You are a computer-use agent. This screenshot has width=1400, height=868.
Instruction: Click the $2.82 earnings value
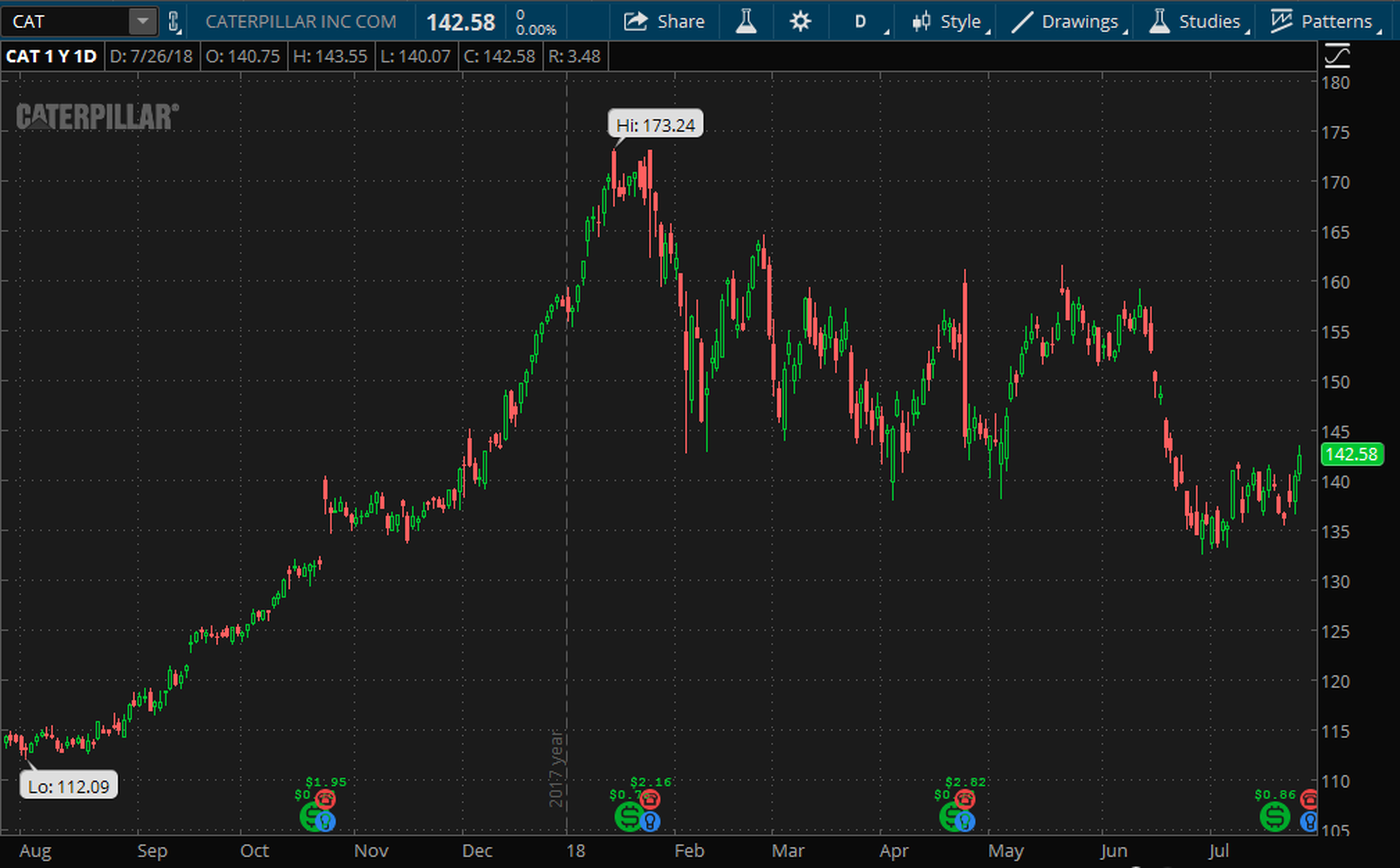pos(964,782)
